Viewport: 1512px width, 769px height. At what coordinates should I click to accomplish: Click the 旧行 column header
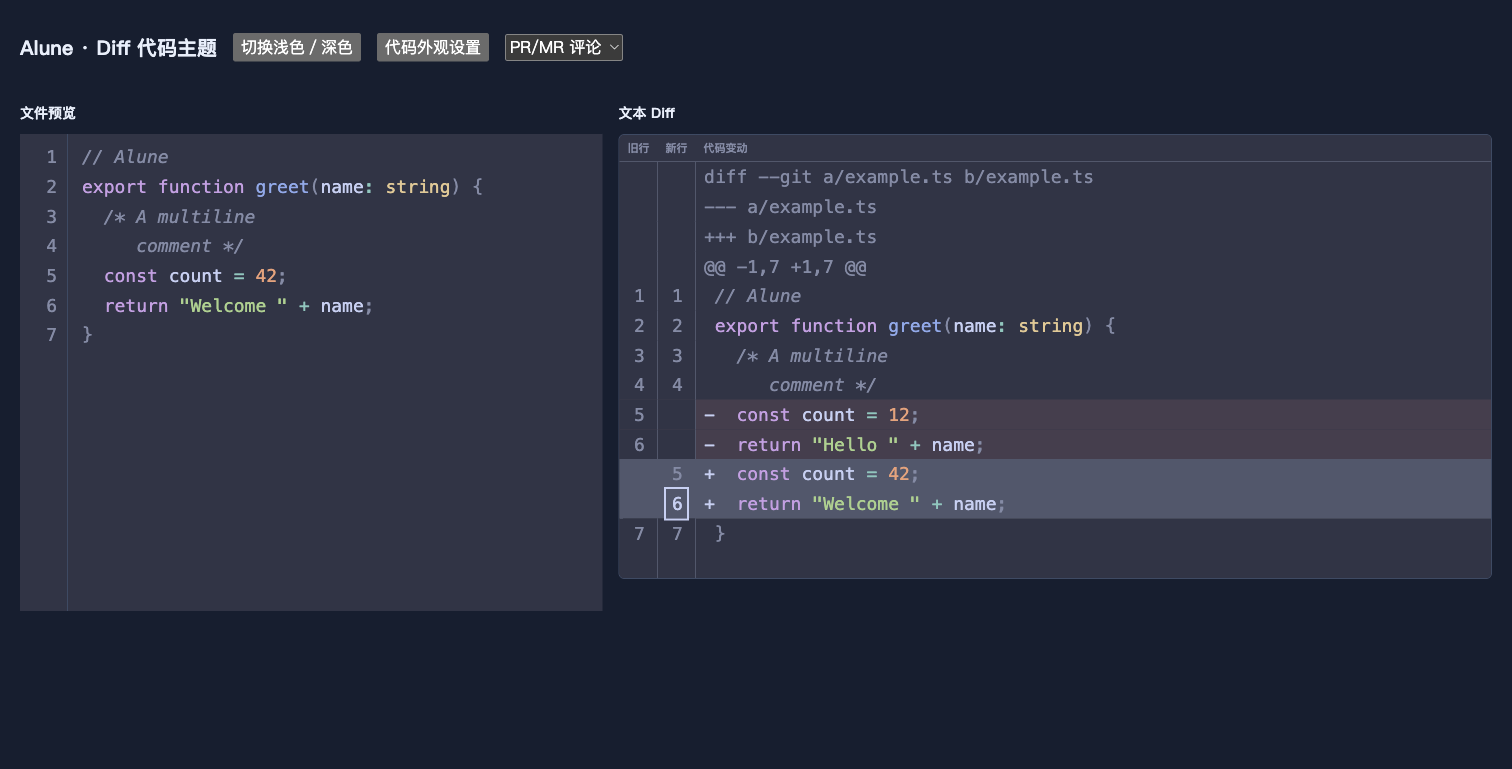point(638,148)
